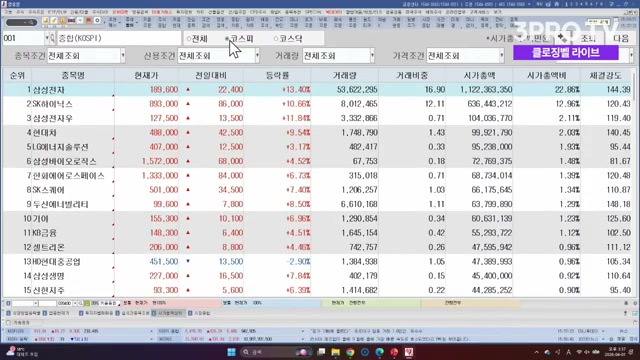640x360 pixels.
Task: Select the 한화에어로스페이스 stock name
Action: click(69, 176)
